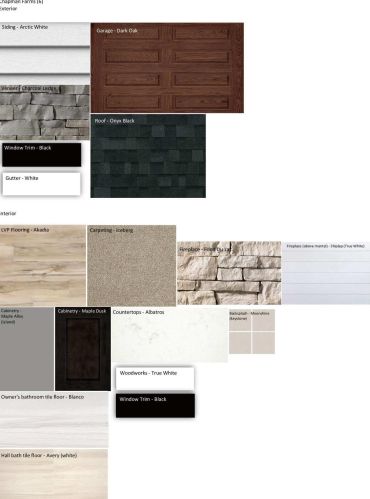Screen dimensions: 370x499
Task: Click the Chapman Farms title text
Action: pyautogui.click(x=21, y=2)
